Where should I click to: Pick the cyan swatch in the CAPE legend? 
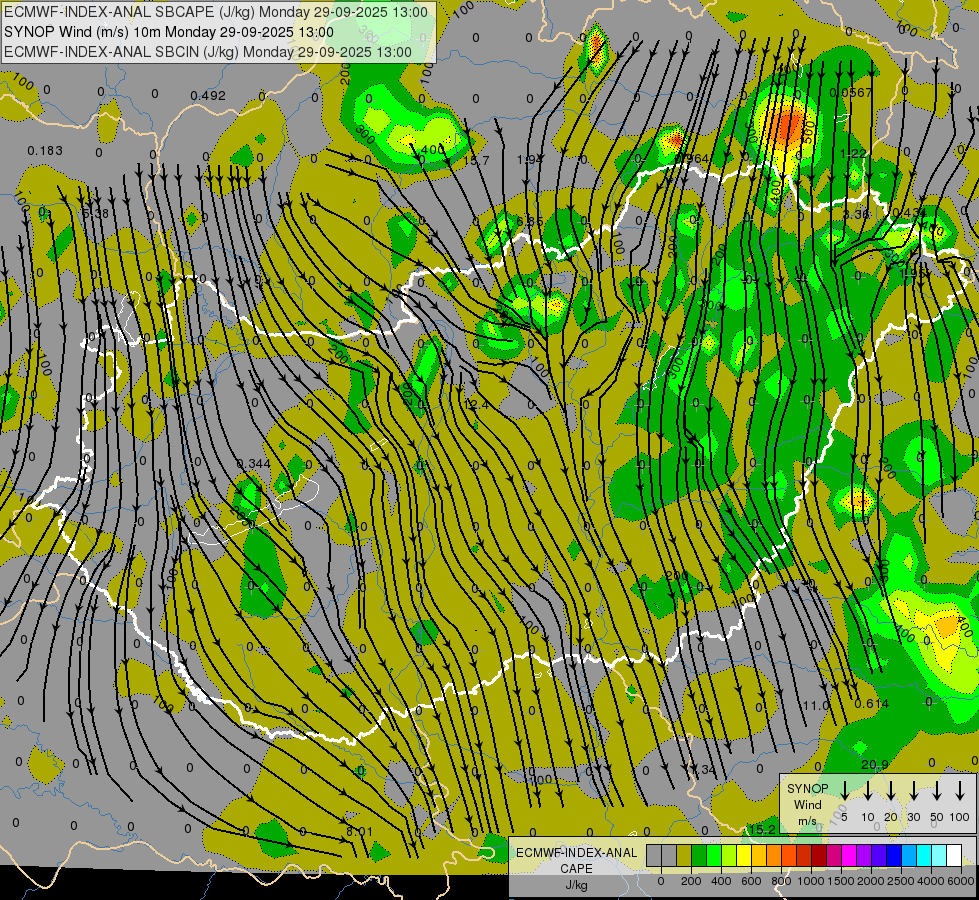(924, 856)
